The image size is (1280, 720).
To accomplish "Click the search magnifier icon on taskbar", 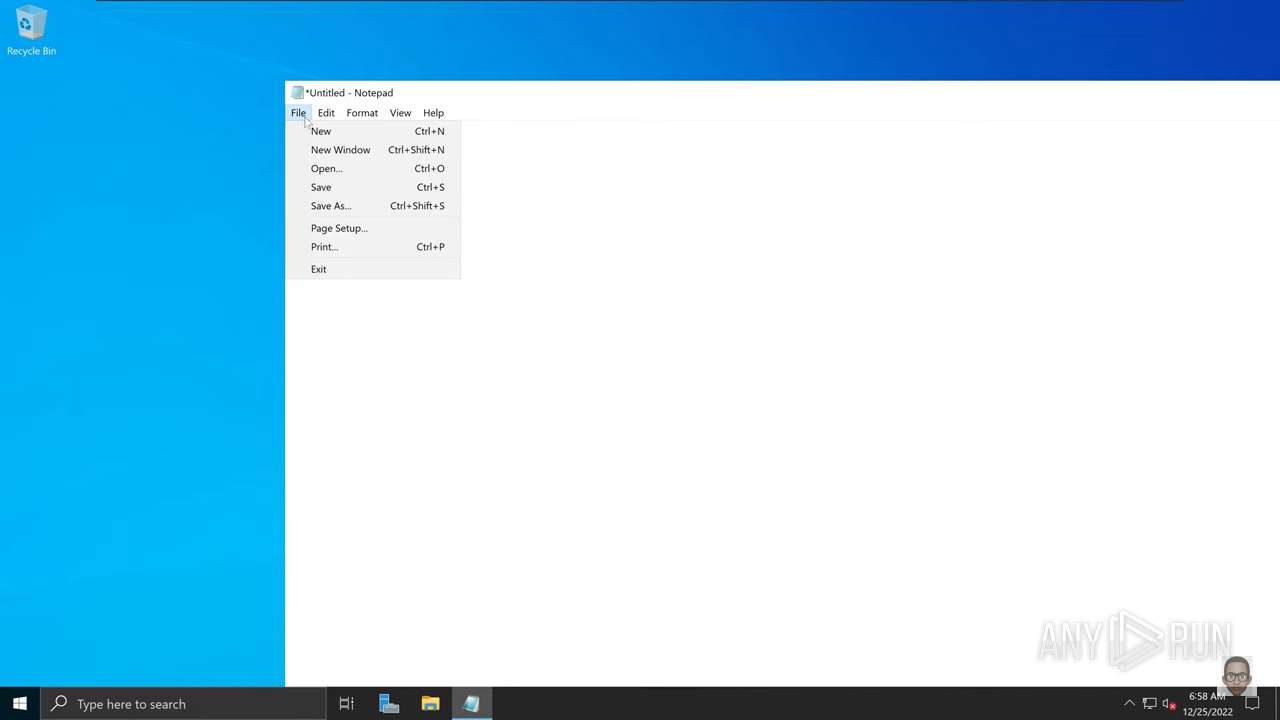I will click(x=59, y=704).
